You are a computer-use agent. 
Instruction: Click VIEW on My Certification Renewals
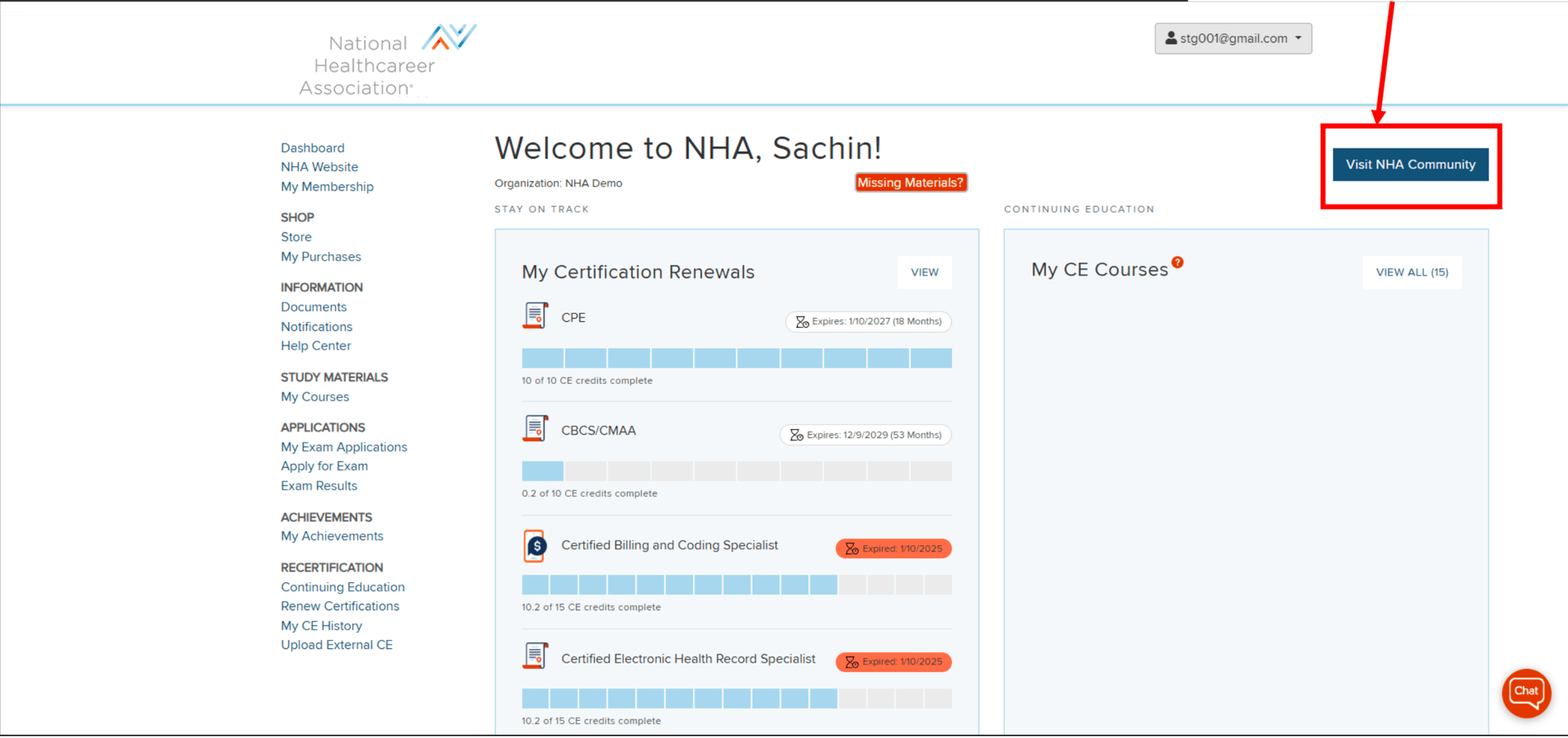(x=924, y=272)
